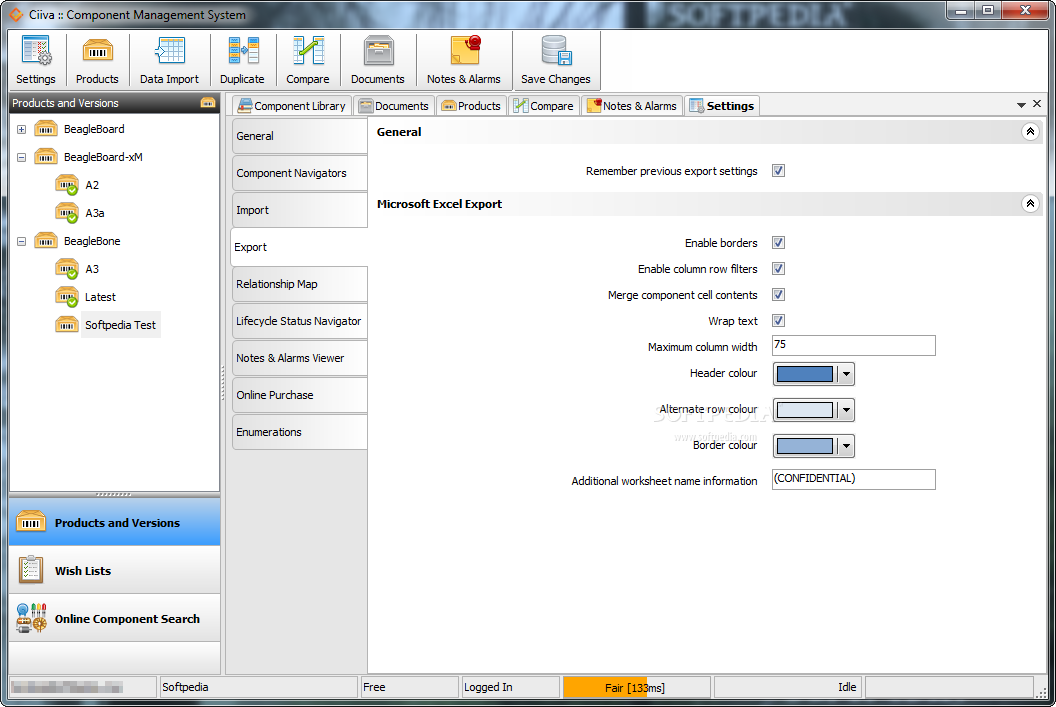This screenshot has width=1056, height=707.
Task: Select Softpedia Test tree item
Action: pyautogui.click(x=121, y=325)
